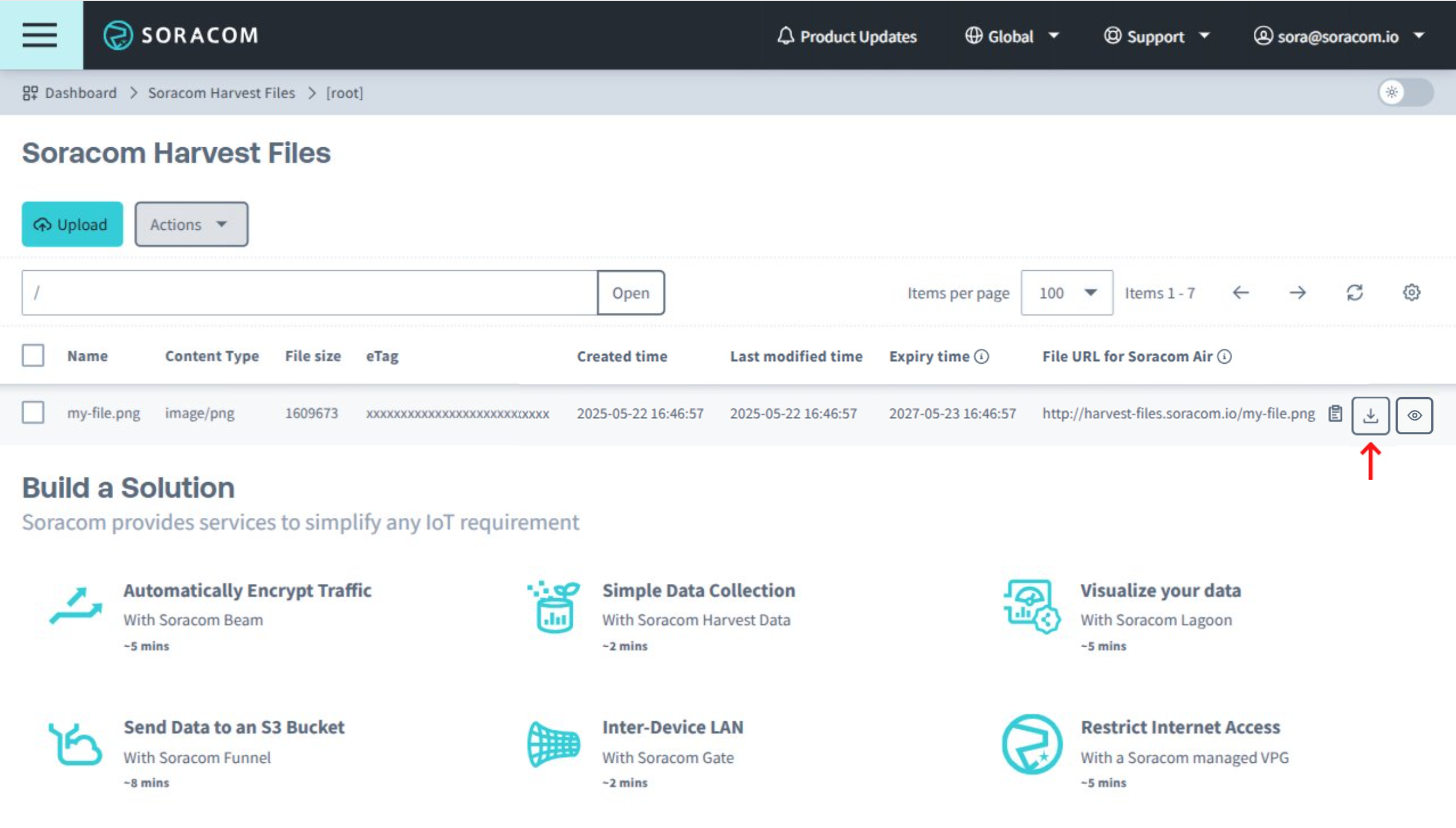This screenshot has width=1456, height=828.
Task: Expand the Actions dropdown
Action: point(191,224)
